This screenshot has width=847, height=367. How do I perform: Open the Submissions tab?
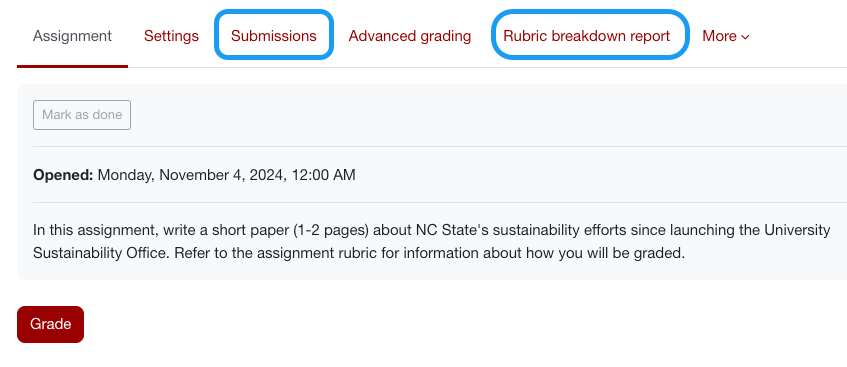coord(273,36)
